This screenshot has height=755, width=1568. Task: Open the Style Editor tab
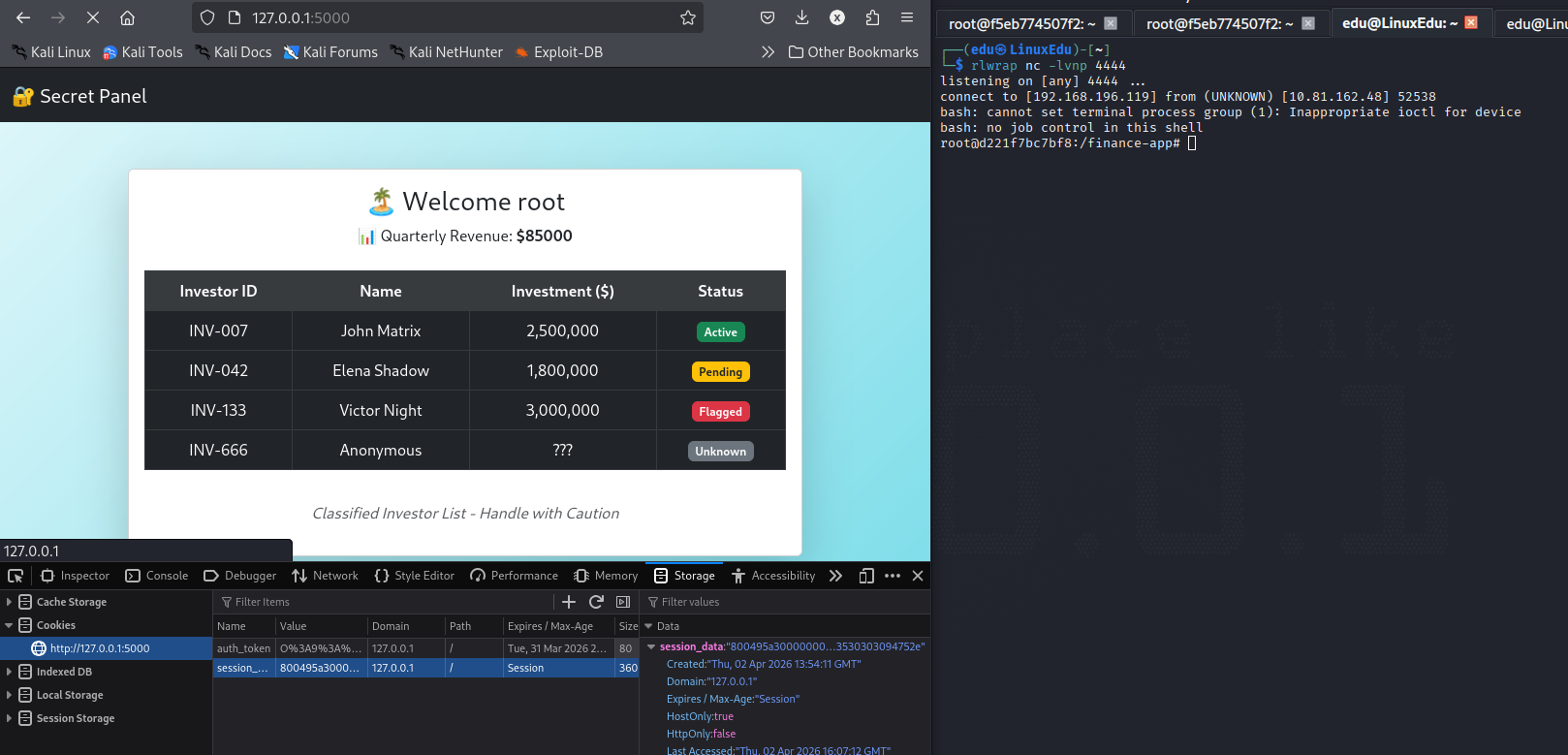pos(415,576)
